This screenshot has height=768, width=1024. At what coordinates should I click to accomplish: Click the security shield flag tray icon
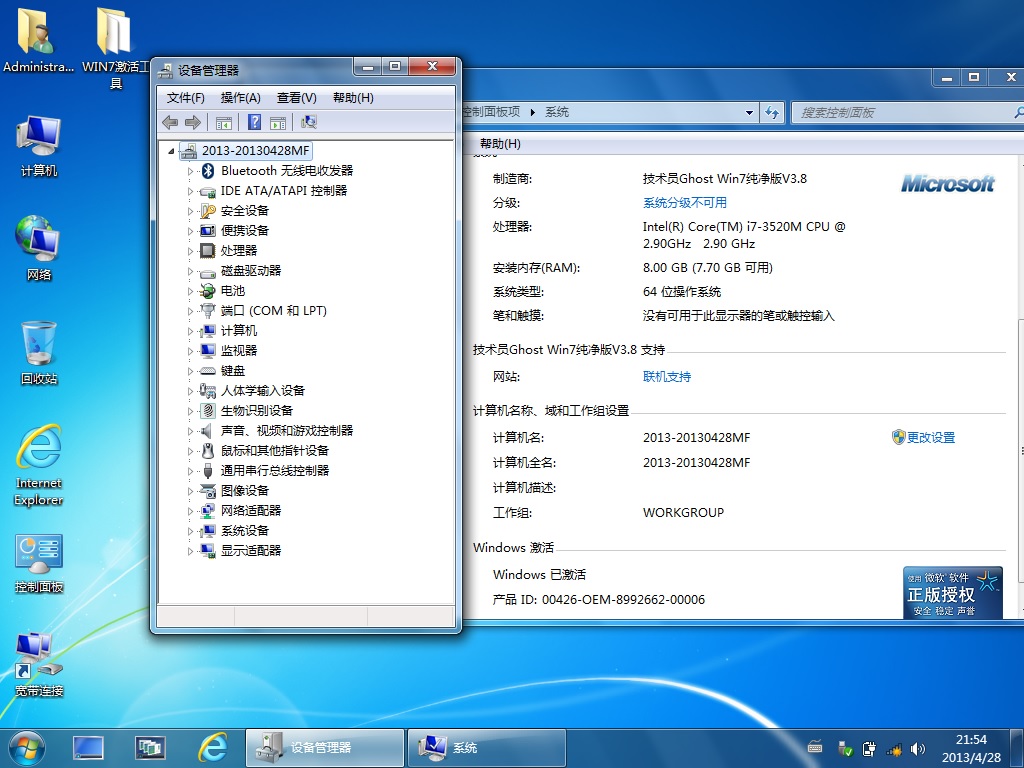click(845, 749)
